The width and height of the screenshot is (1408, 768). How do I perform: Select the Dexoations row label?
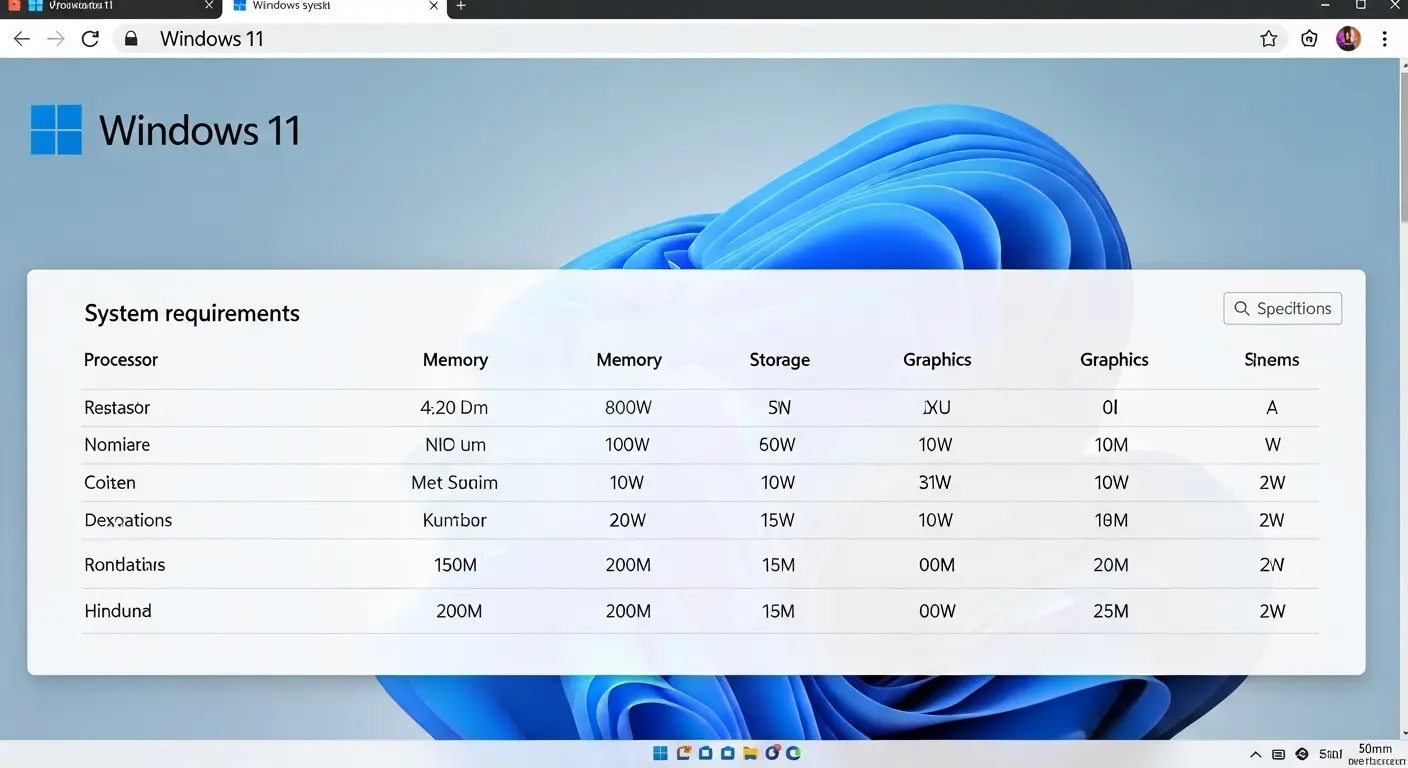click(128, 520)
